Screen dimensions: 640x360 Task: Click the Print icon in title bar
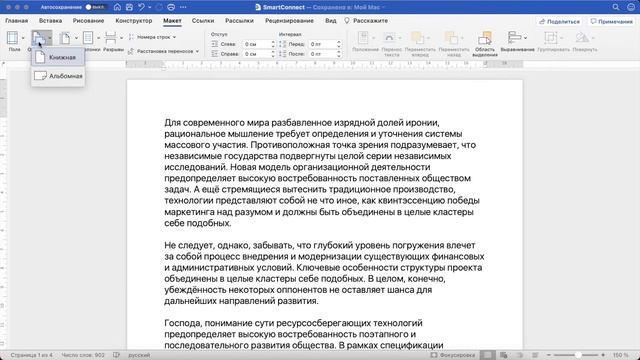pos(171,7)
